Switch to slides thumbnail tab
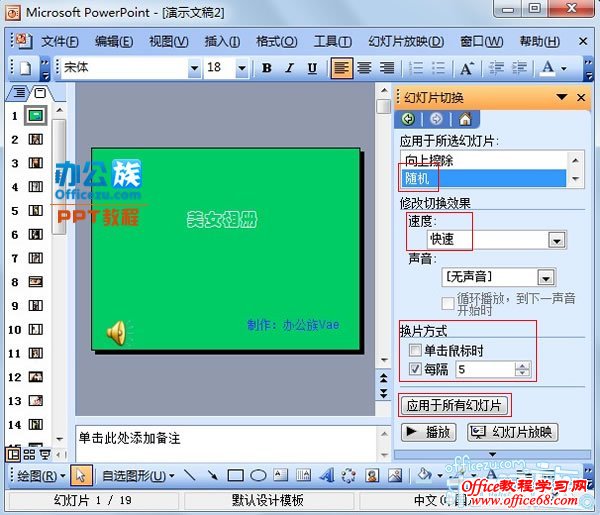This screenshot has width=600, height=515. pyautogui.click(x=40, y=92)
